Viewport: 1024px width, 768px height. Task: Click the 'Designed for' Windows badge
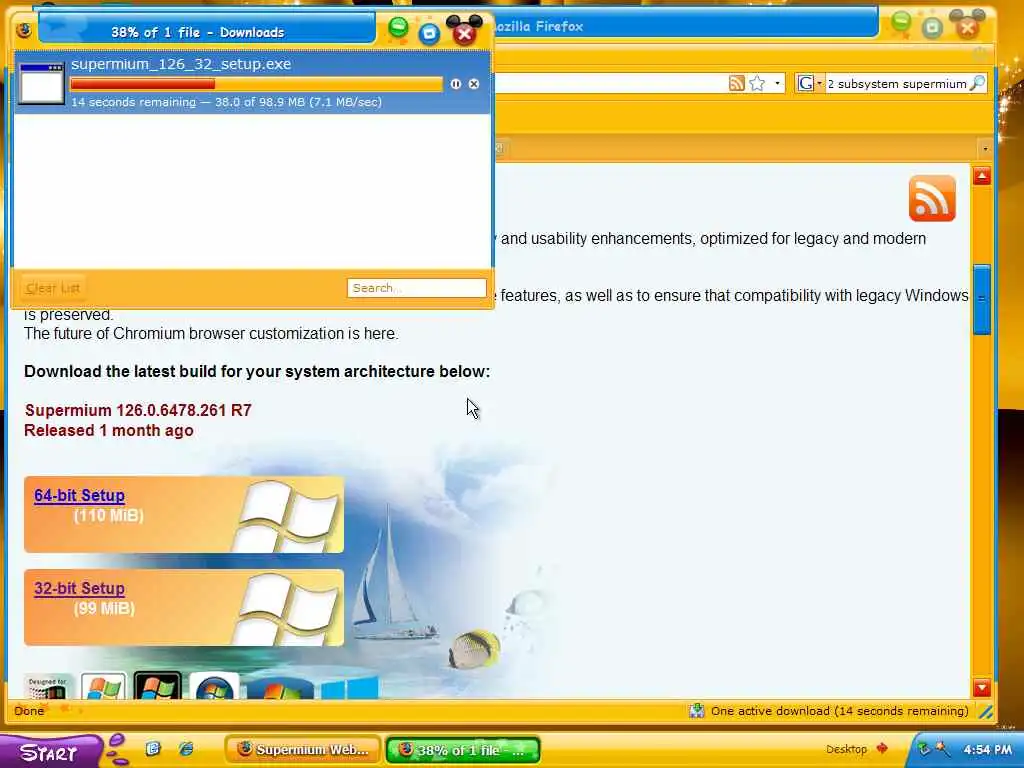(x=46, y=687)
